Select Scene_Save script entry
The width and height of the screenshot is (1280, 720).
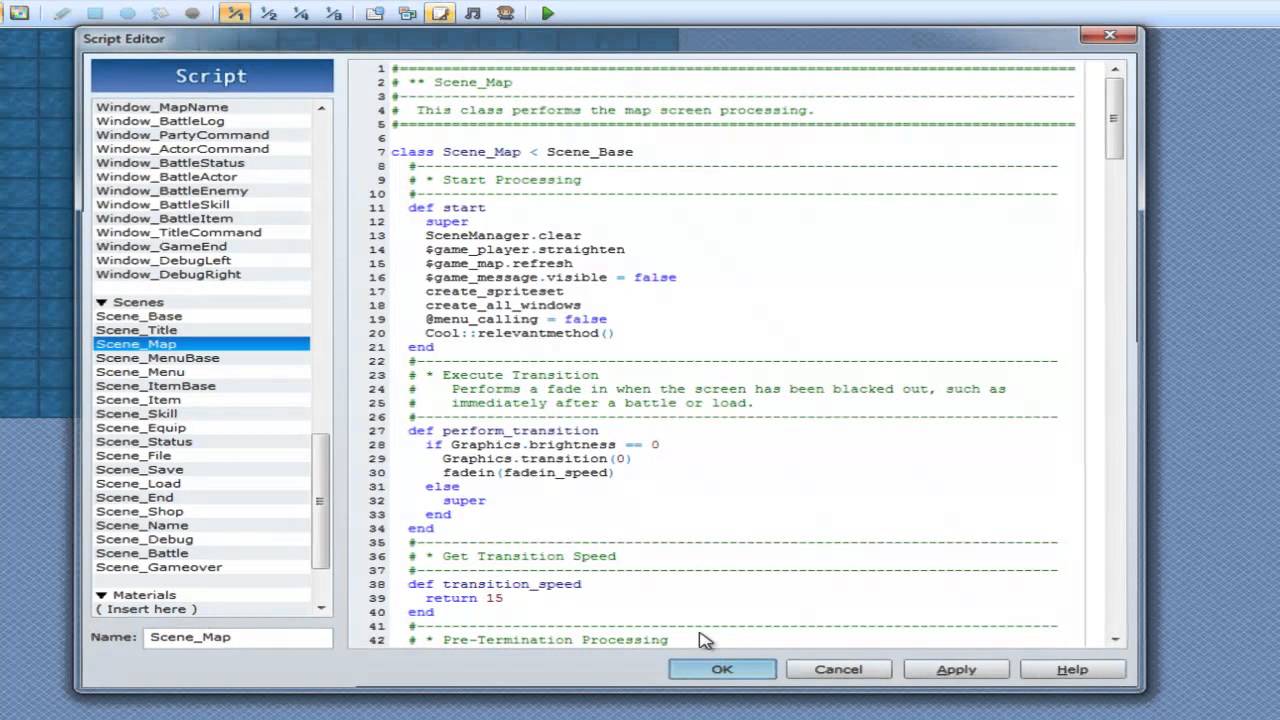pos(202,470)
